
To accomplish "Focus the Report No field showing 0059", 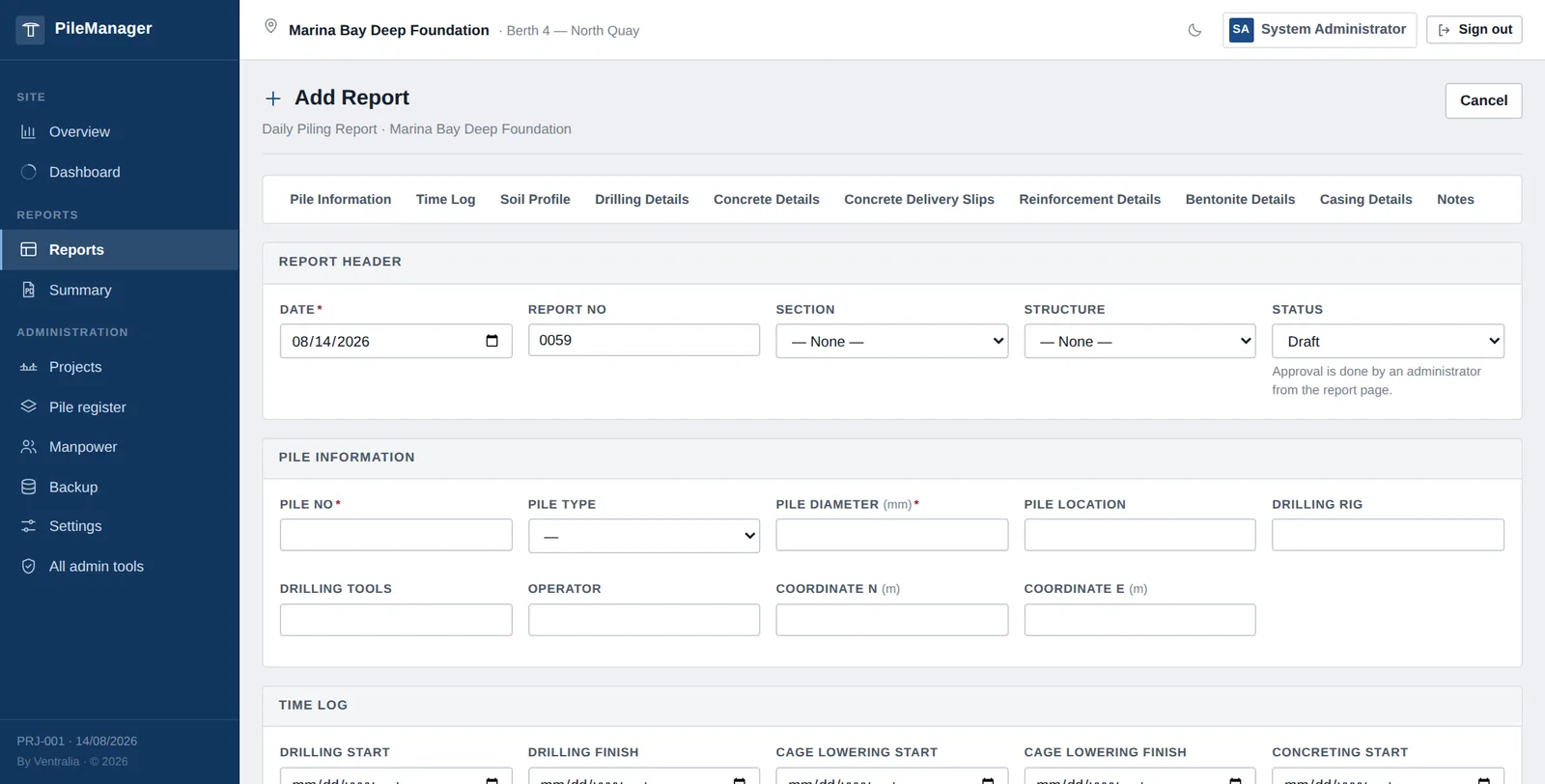I will 644,340.
